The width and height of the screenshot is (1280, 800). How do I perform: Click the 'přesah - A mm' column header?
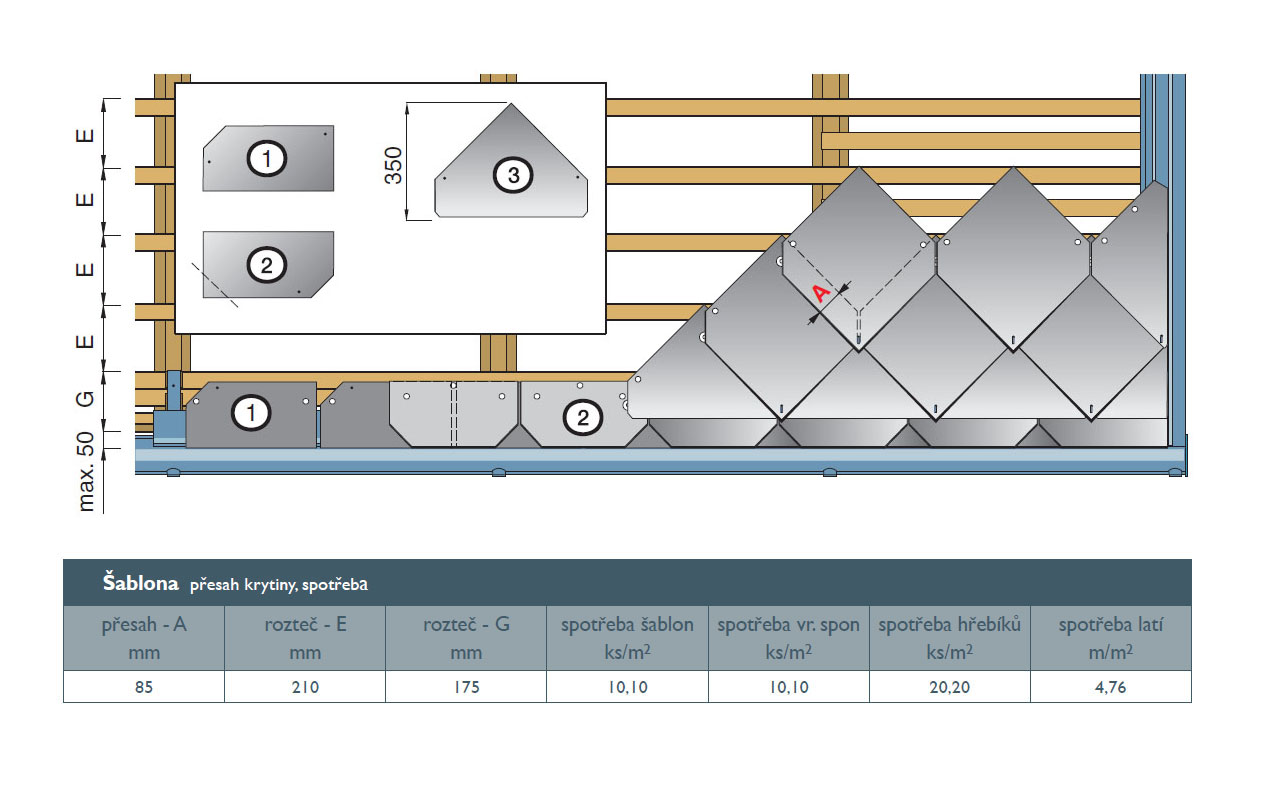pyautogui.click(x=144, y=638)
